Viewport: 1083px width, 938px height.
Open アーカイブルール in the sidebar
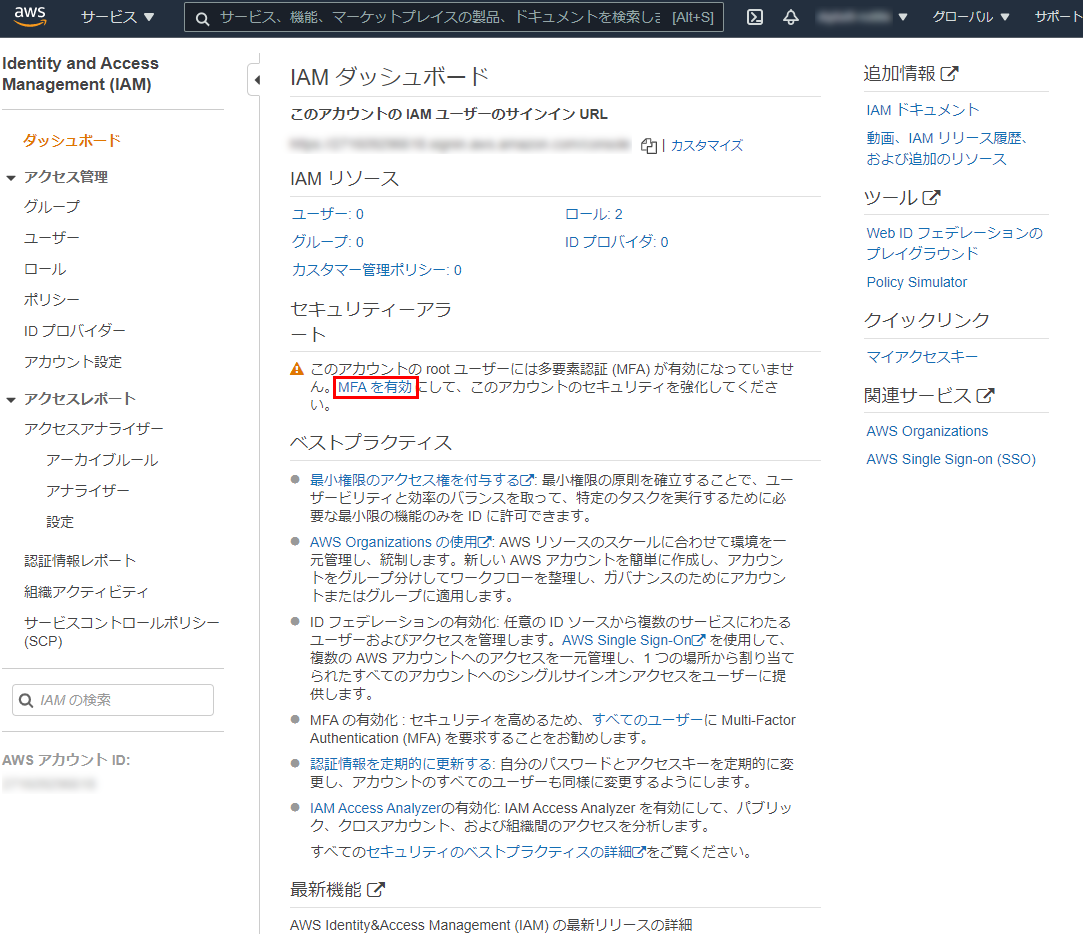(x=102, y=460)
